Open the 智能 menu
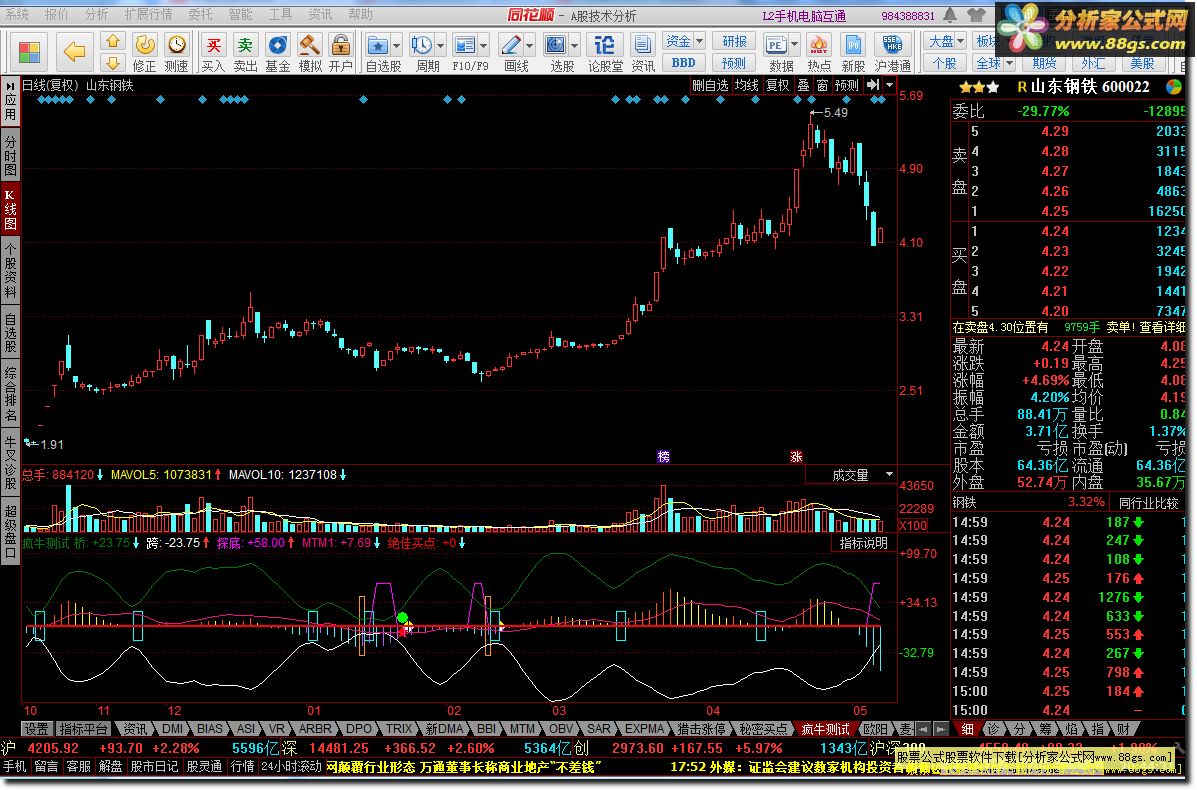Viewport: 1197px width, 790px height. [240, 15]
